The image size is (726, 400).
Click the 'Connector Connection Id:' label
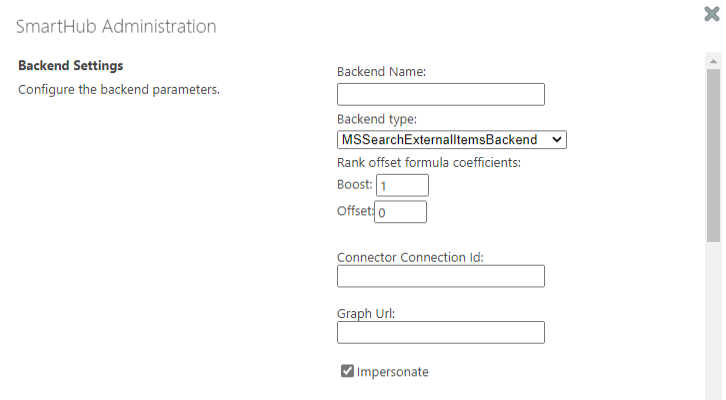(x=410, y=257)
